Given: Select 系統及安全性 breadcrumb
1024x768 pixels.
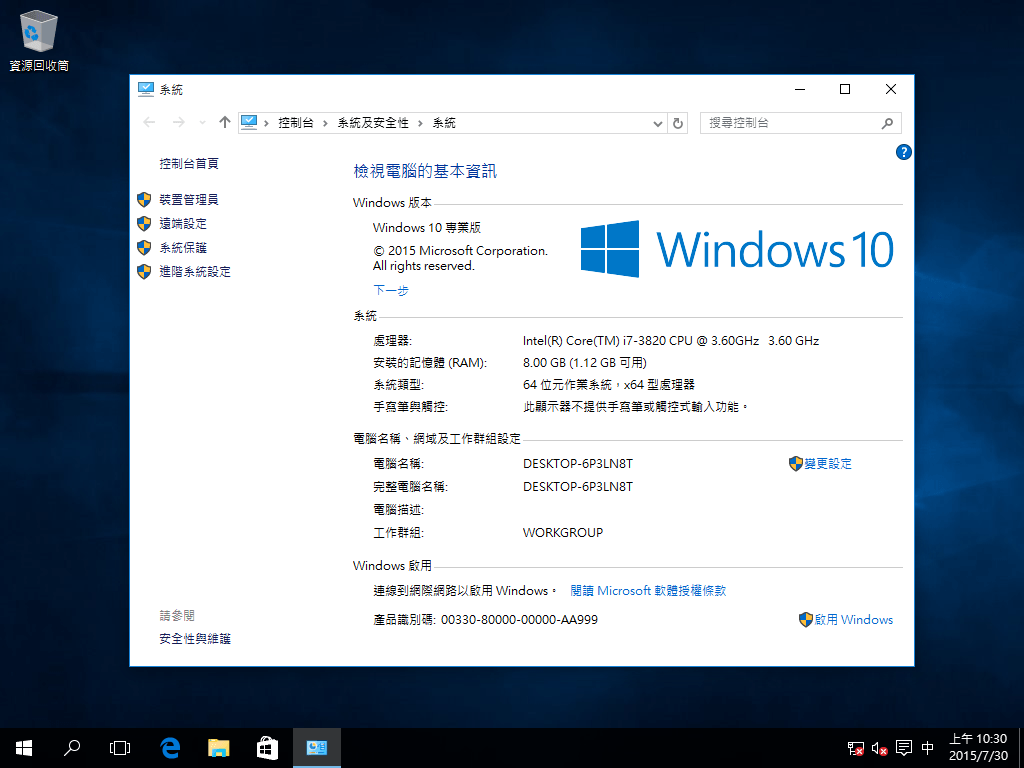Looking at the screenshot, I should [373, 123].
